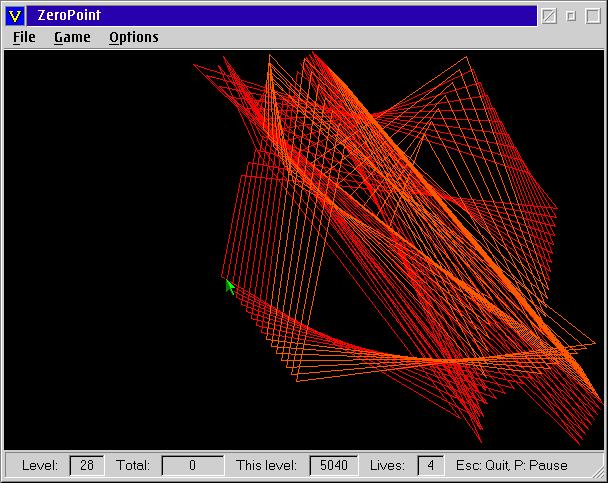
Task: Open the File menu
Action: tap(24, 37)
